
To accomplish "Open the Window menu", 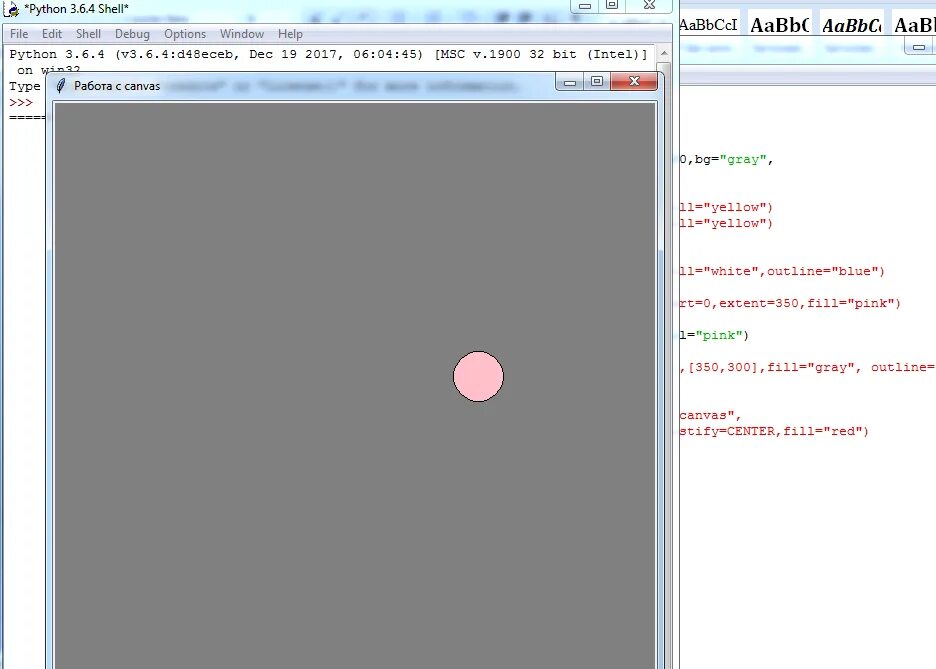I will coord(242,34).
